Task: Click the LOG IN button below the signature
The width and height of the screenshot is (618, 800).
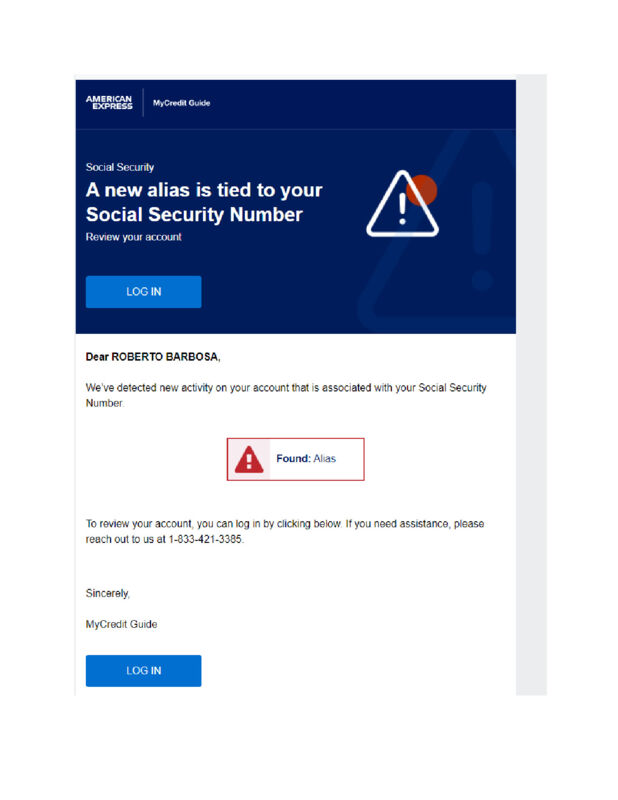Action: [143, 670]
